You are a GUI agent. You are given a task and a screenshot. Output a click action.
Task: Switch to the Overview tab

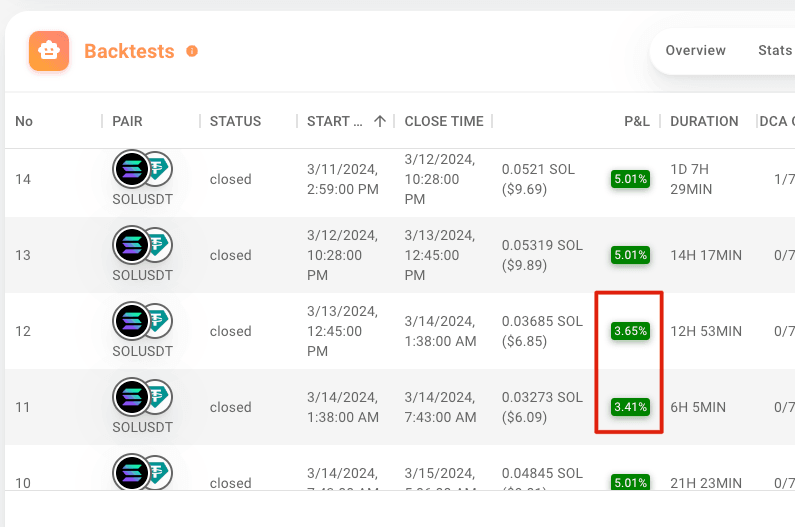pyautogui.click(x=695, y=50)
